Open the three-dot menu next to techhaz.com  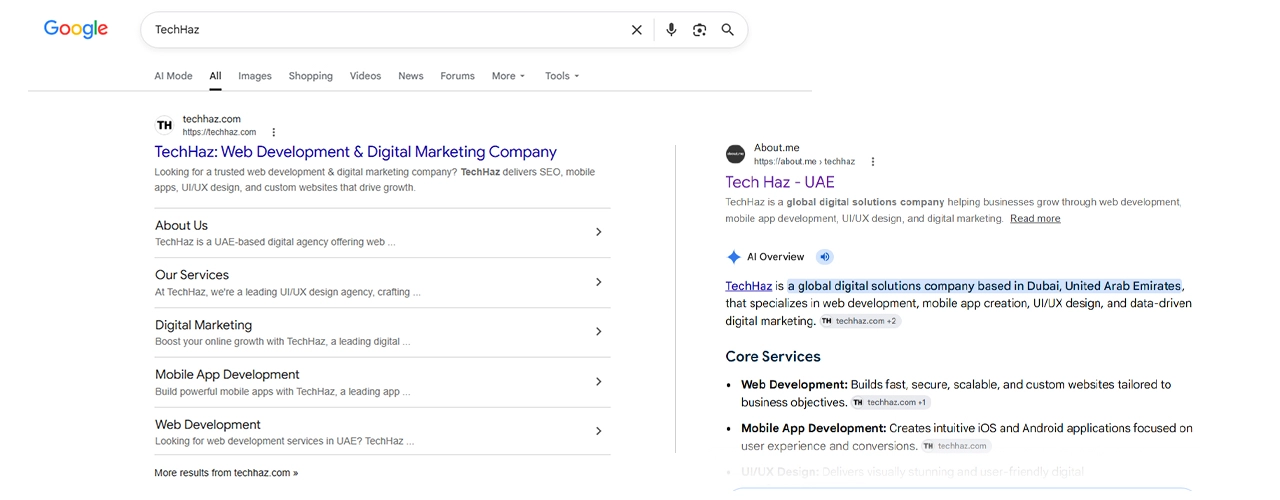click(x=274, y=132)
